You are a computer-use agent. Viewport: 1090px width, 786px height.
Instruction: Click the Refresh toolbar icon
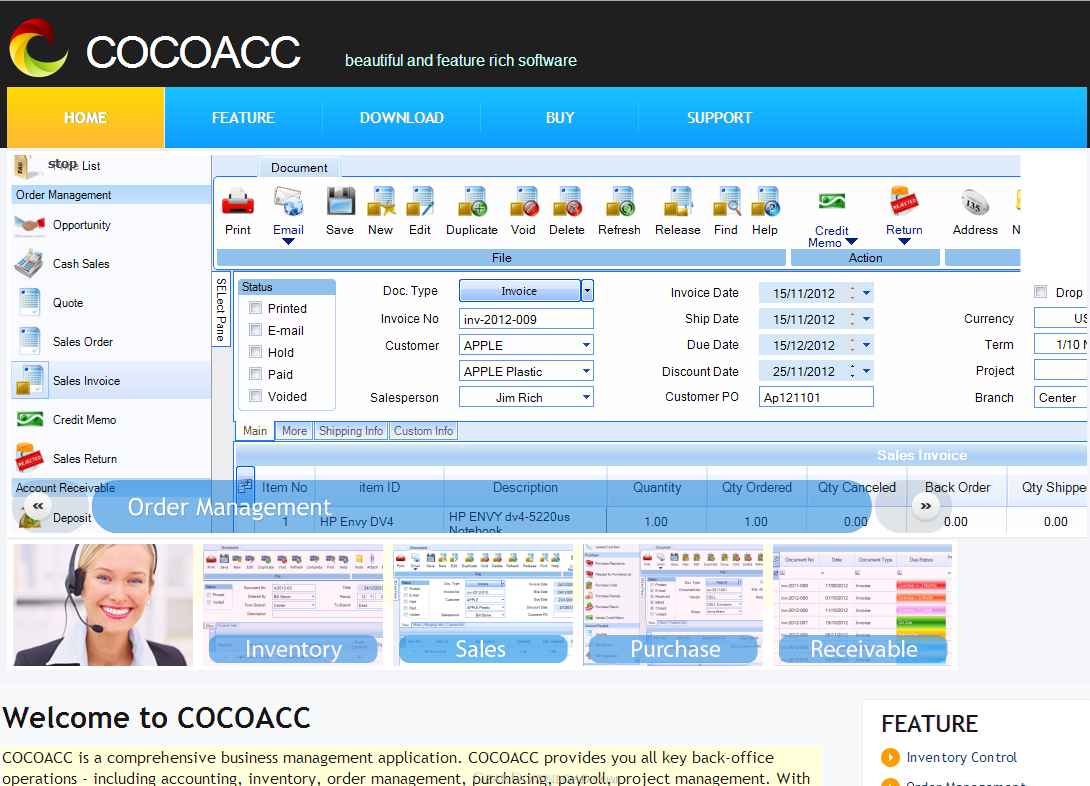click(x=620, y=202)
